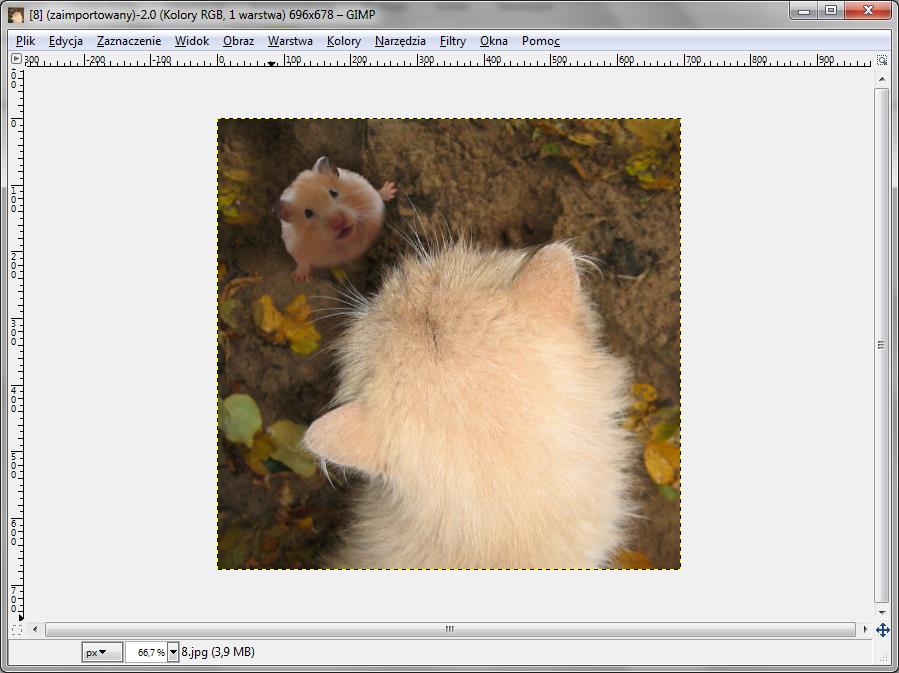The height and width of the screenshot is (673, 899).
Task: Open the Warstwa menu
Action: 290,41
